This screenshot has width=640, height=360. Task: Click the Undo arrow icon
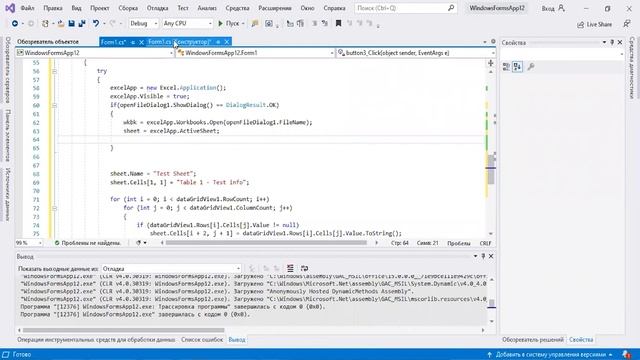[x=96, y=24]
